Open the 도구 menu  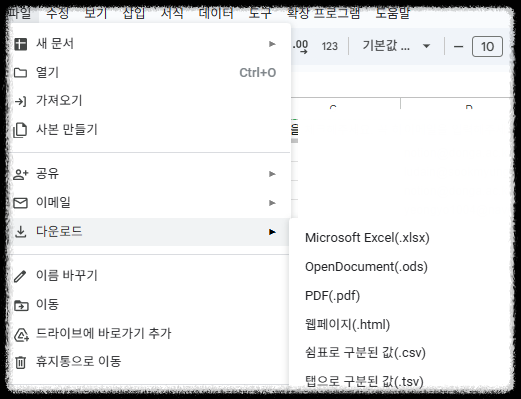point(260,13)
